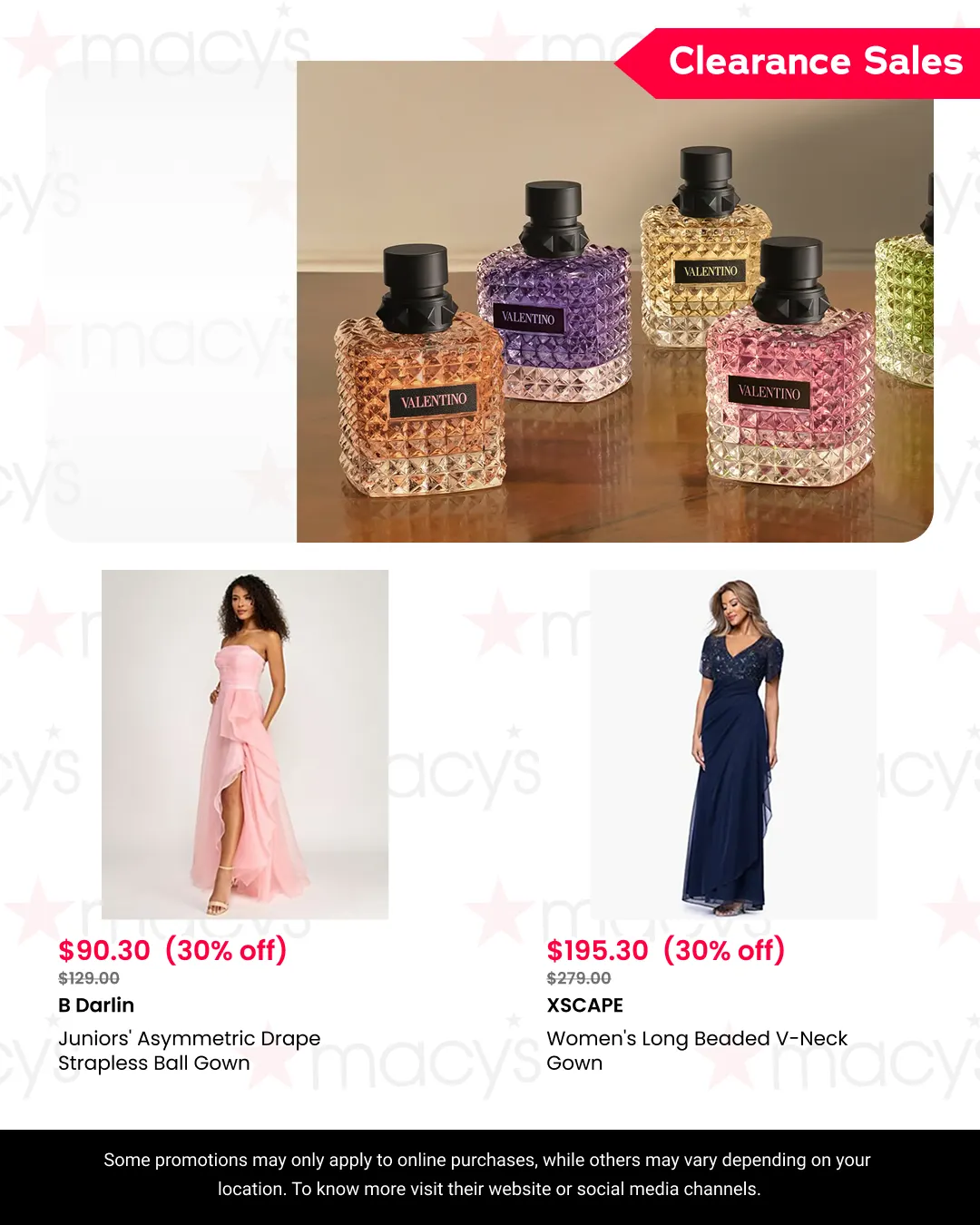Image resolution: width=980 pixels, height=1225 pixels.
Task: Open the navy beaded V-neck gown photo
Action: coord(733,744)
